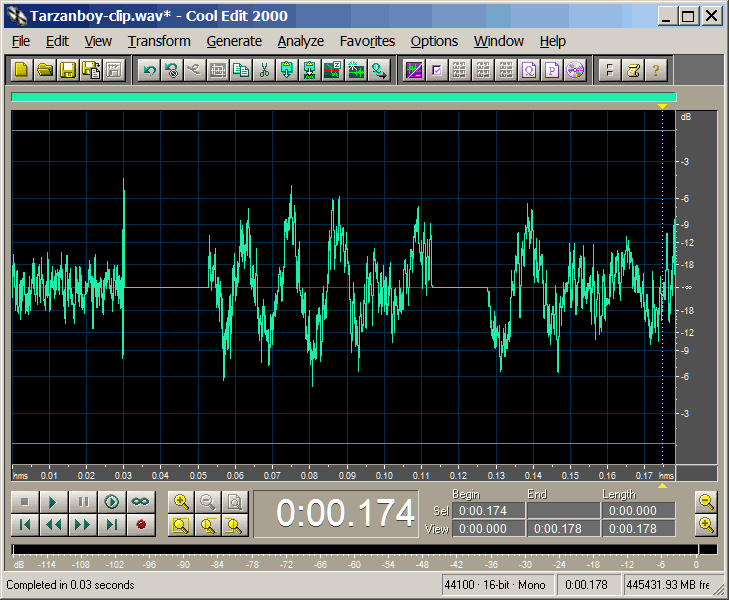Click the 0.09 mark on the time ruler
The height and width of the screenshot is (600, 729).
tap(347, 475)
